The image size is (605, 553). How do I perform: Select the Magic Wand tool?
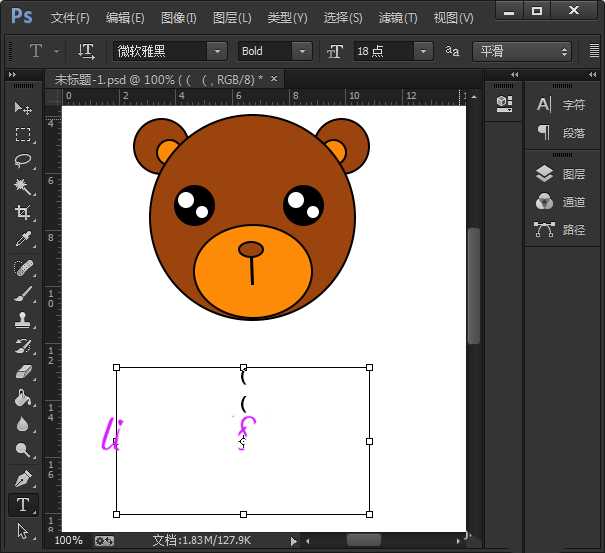(x=23, y=187)
